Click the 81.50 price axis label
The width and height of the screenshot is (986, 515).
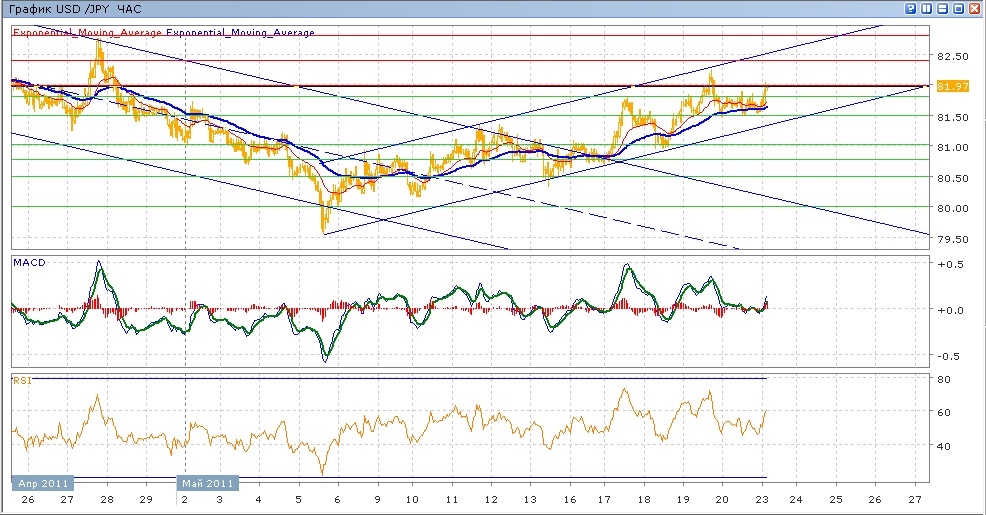tap(952, 117)
